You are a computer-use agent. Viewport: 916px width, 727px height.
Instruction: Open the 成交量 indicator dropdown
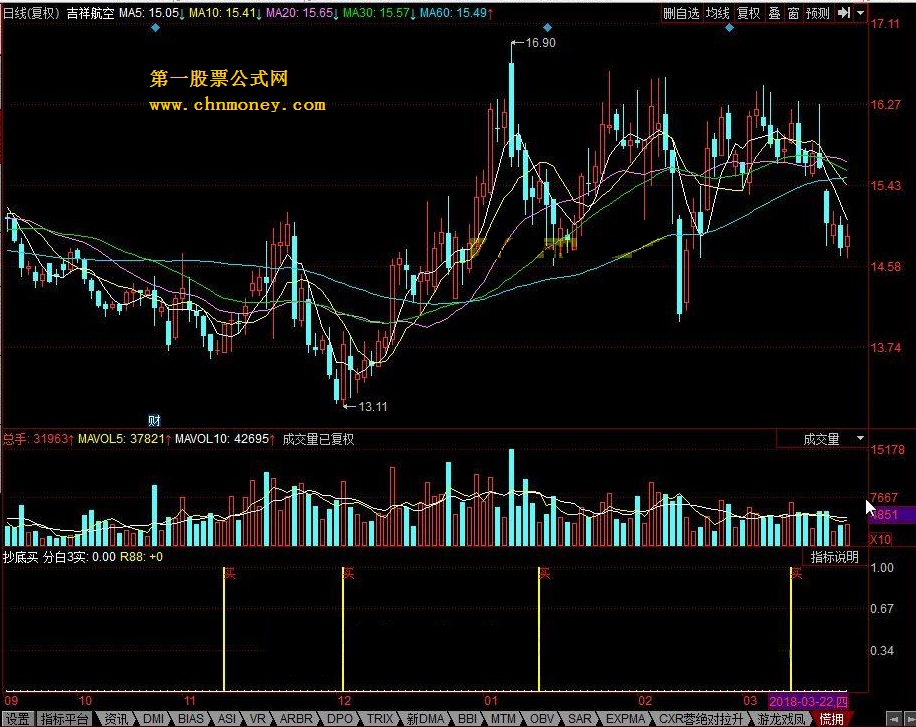(860, 438)
